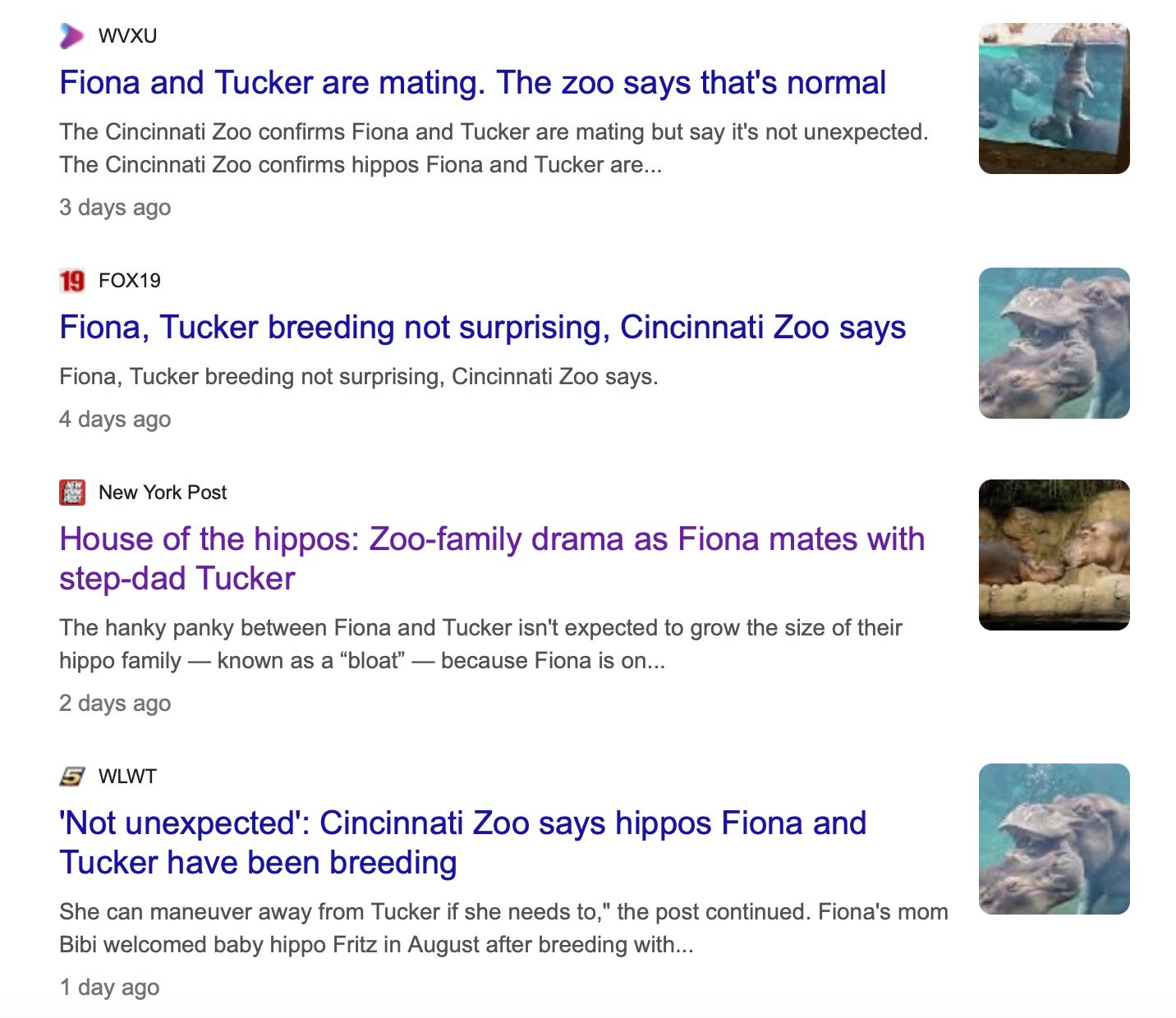Image resolution: width=1176 pixels, height=1018 pixels.
Task: Click the New York Post favicon
Action: [72, 493]
